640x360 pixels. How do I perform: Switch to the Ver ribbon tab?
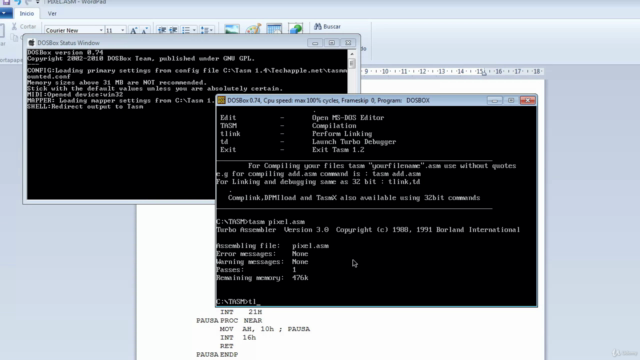pyautogui.click(x=52, y=13)
